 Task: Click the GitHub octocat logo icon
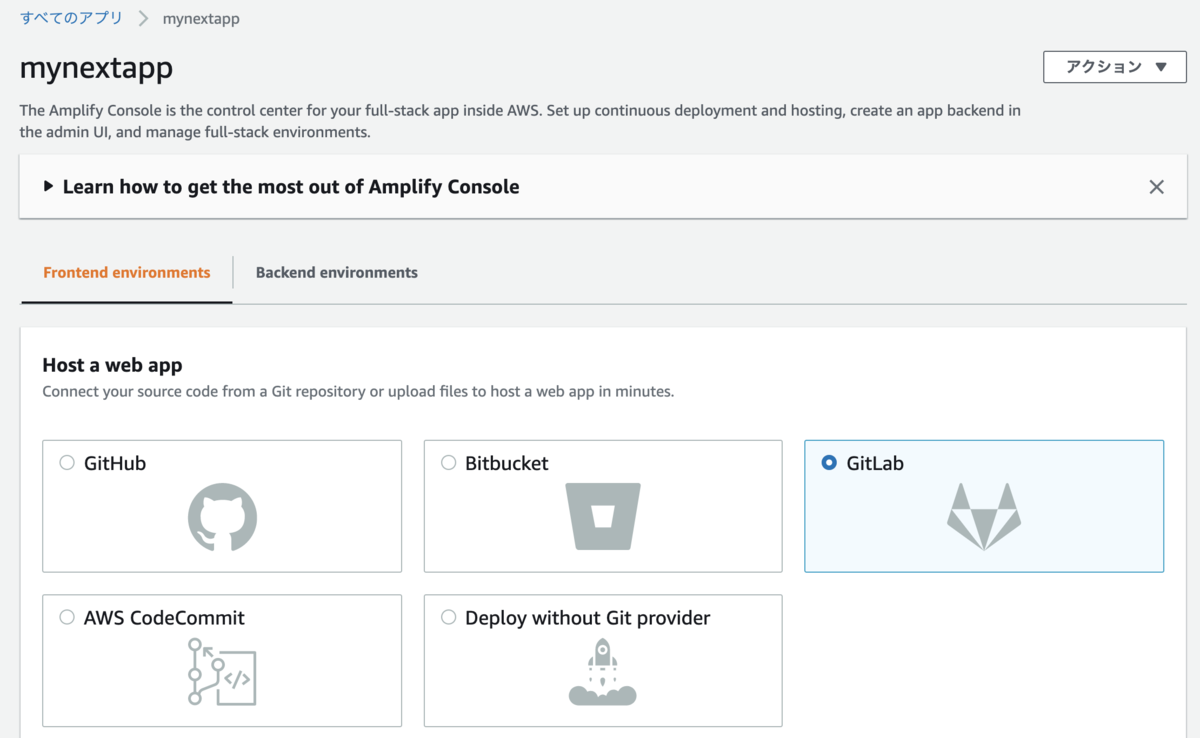(x=222, y=517)
